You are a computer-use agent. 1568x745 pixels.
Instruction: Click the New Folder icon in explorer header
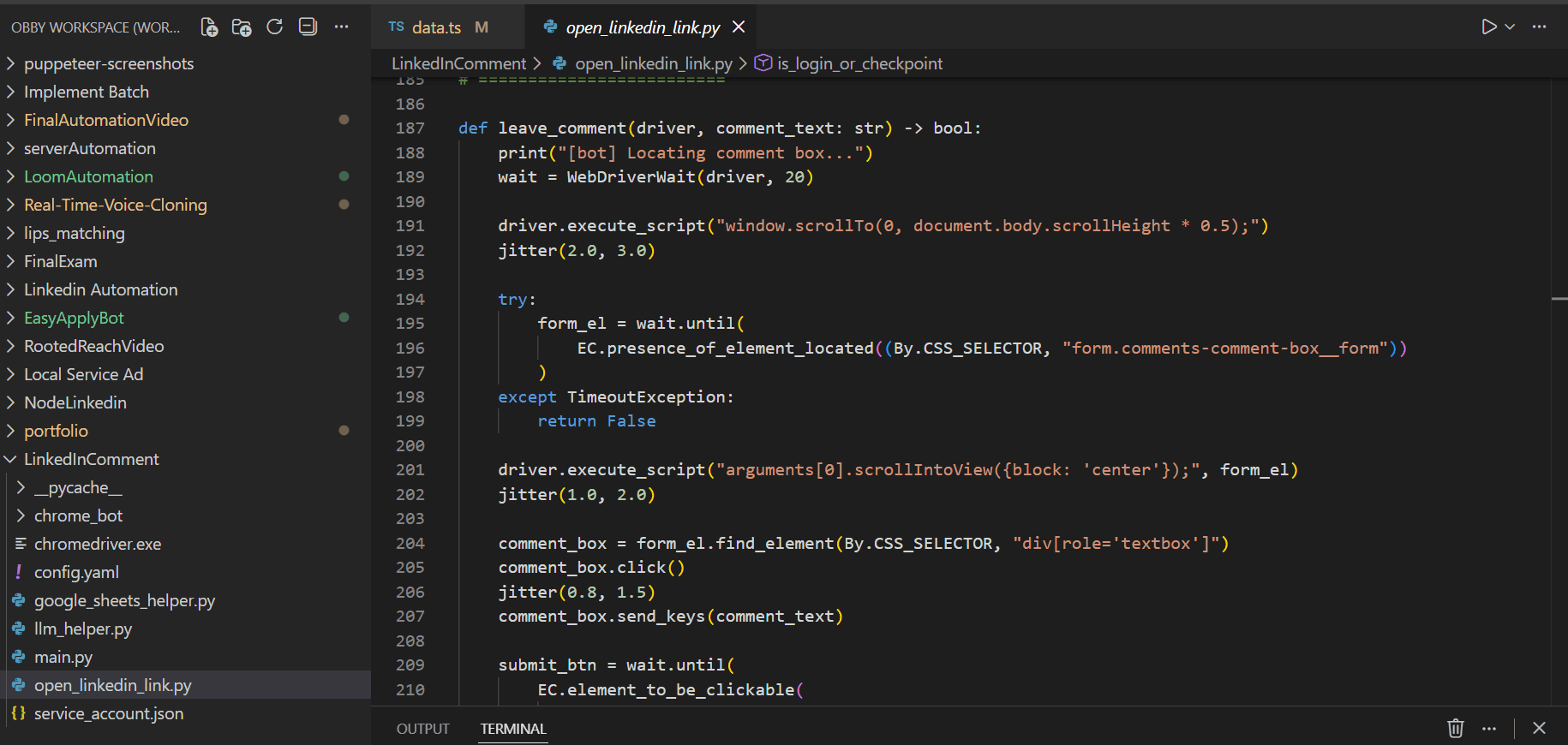242,27
